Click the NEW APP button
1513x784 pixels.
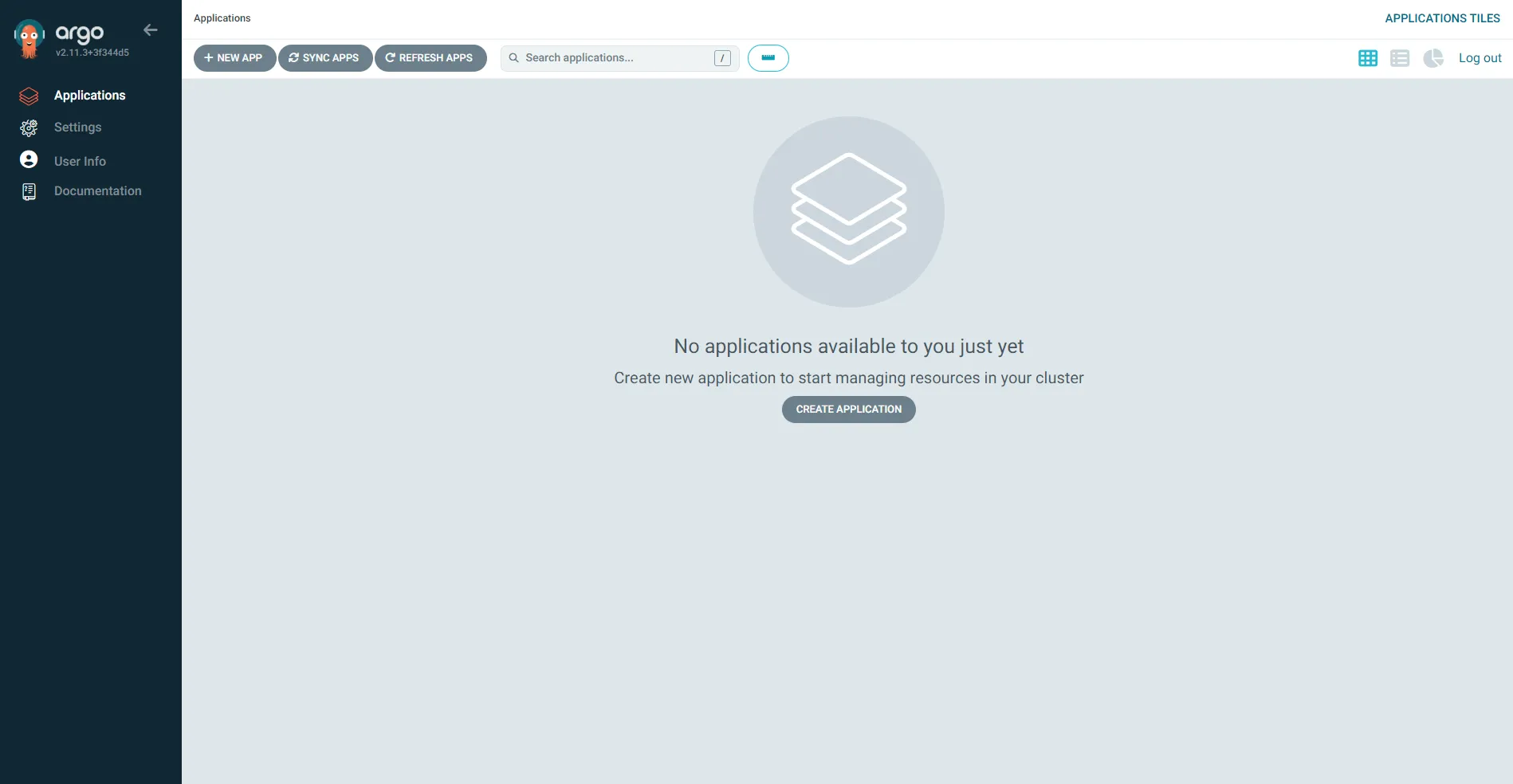[234, 57]
